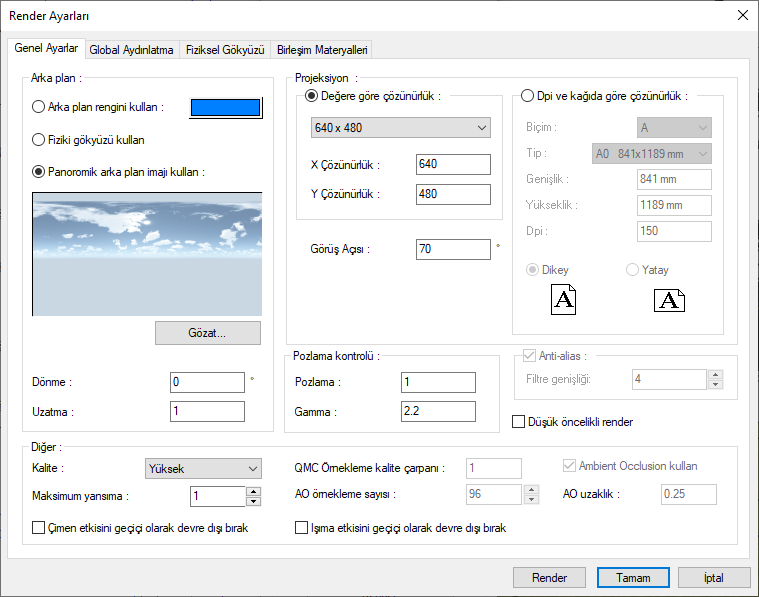The height and width of the screenshot is (597, 759).
Task: Select 'Dpi ve kağıda göre çözünürlük' option
Action: tap(528, 96)
